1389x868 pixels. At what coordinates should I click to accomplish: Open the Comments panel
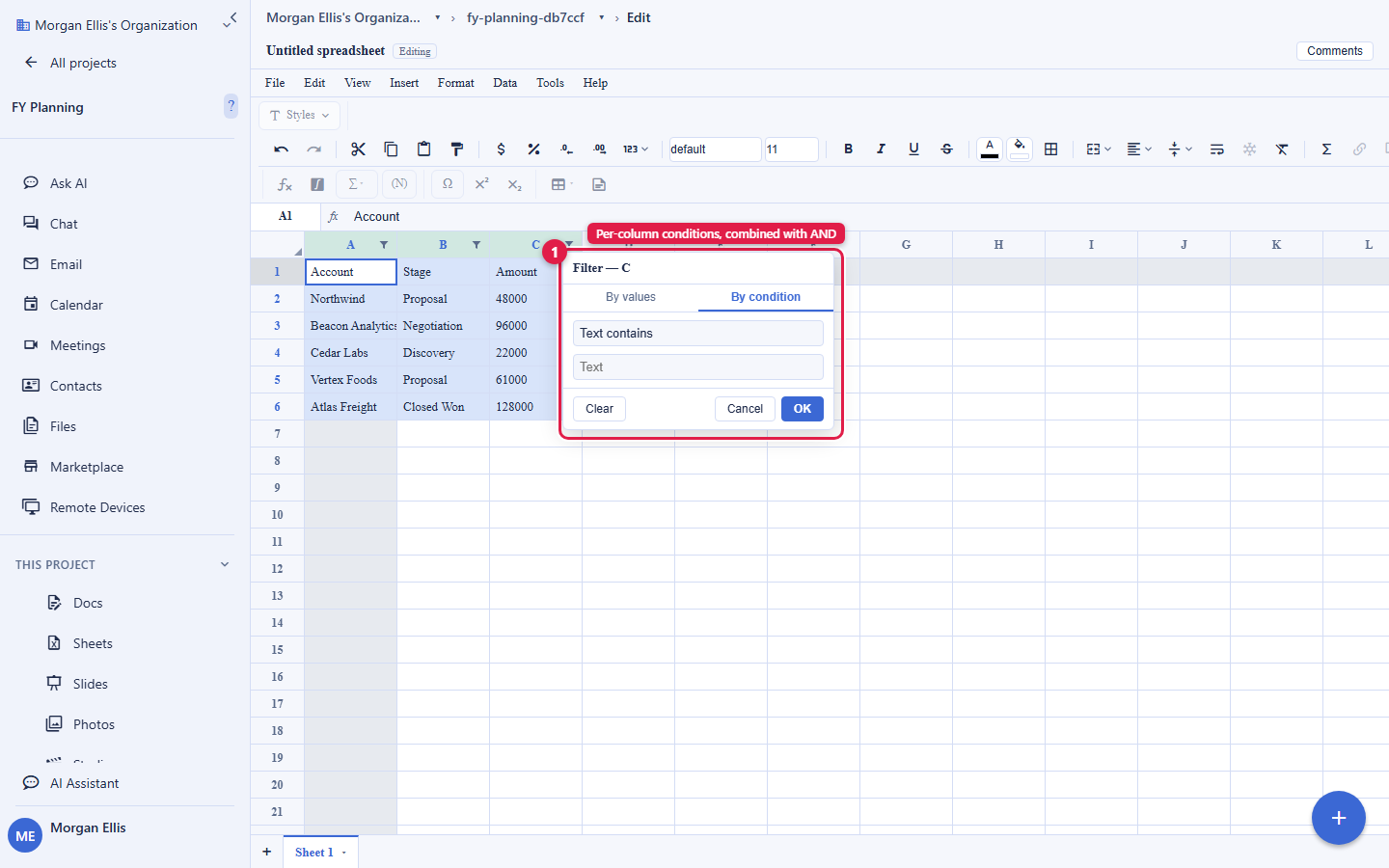(x=1335, y=51)
